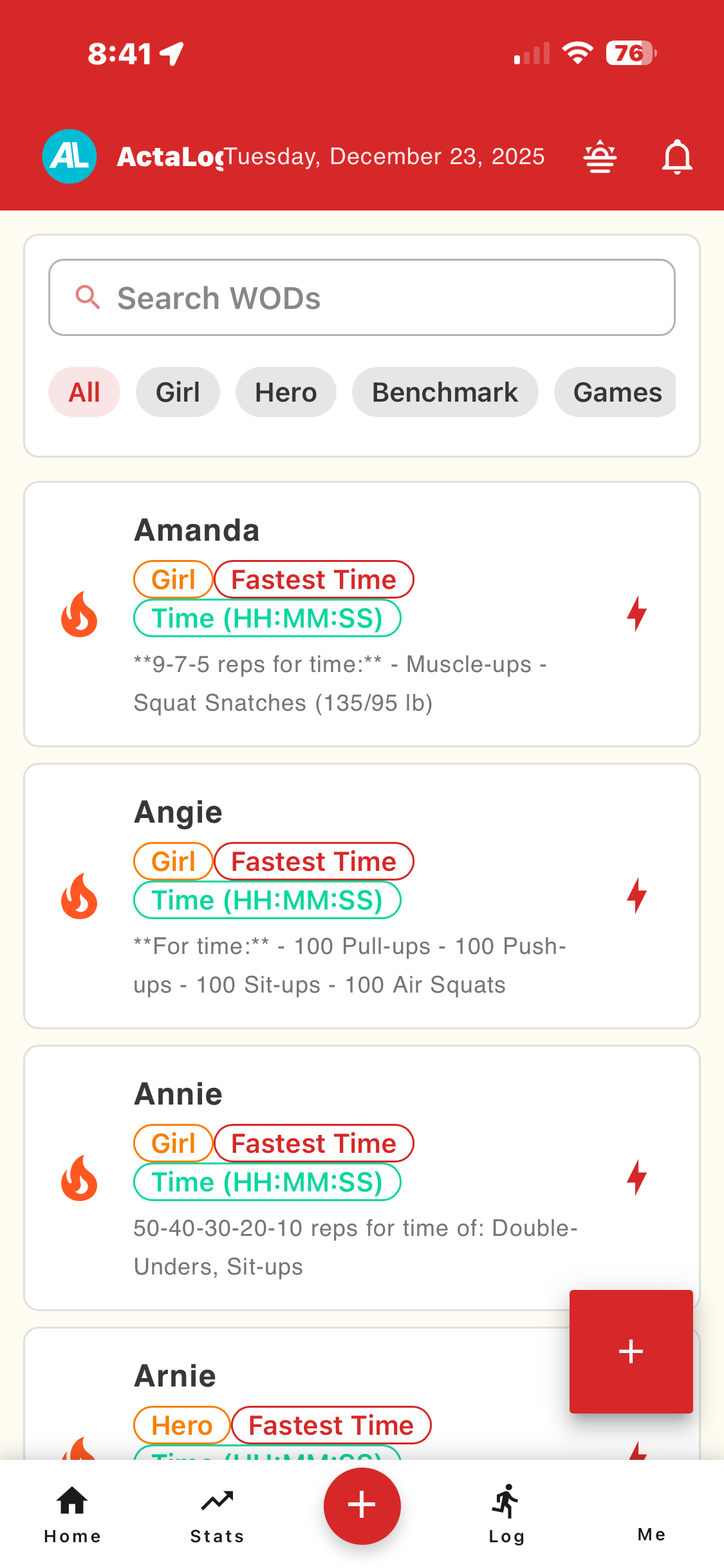Select the Games filter chip
Image resolution: width=724 pixels, height=1568 pixels.
617,392
